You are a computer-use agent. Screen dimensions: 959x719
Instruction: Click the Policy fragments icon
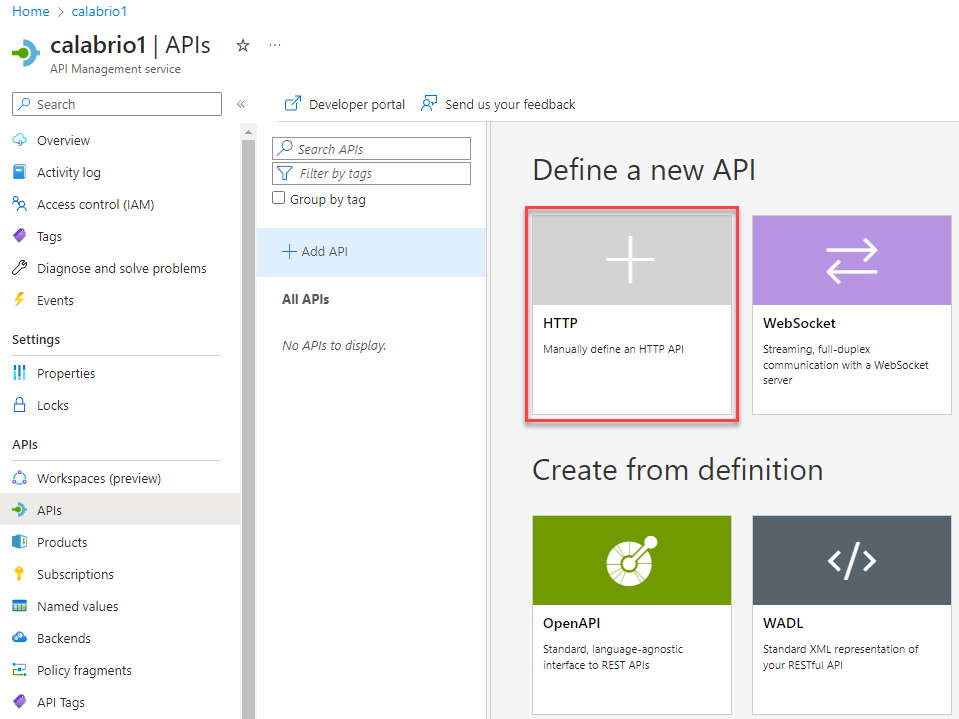click(20, 669)
